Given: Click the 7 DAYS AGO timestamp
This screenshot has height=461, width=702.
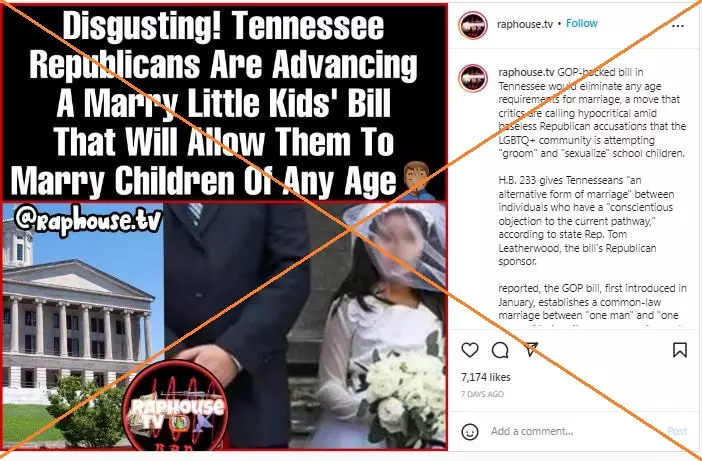Looking at the screenshot, I should pyautogui.click(x=483, y=394).
